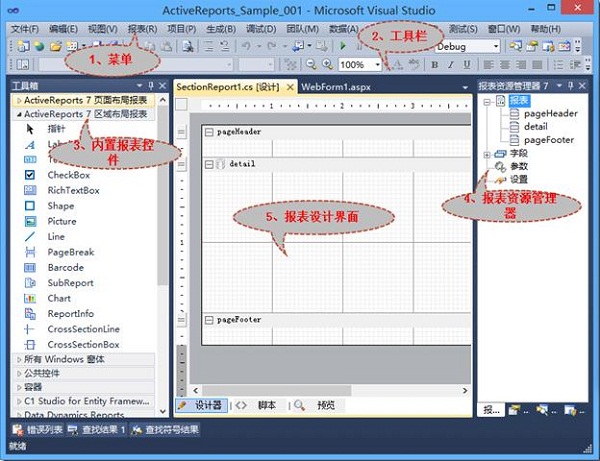This screenshot has height=461, width=600.
Task: Open 错误列表 error list panel
Action: coord(38,430)
